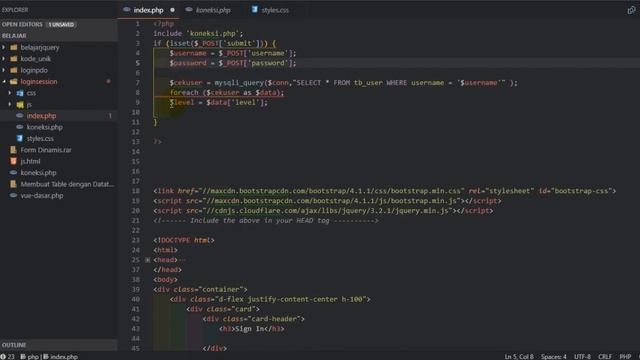Click the Sign In h3 text line
640x360 pixels.
(251, 329)
